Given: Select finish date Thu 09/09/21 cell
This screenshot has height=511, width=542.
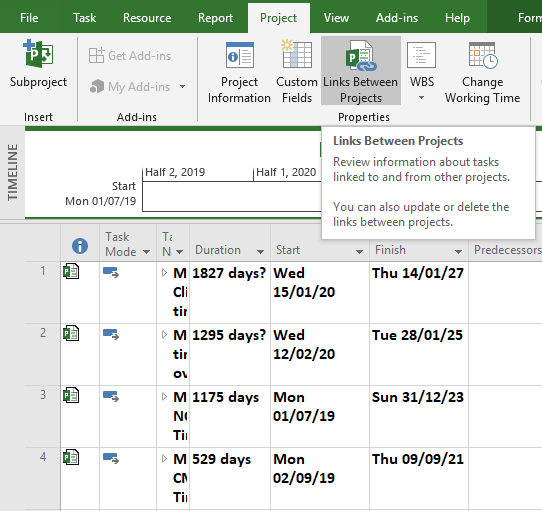Looking at the screenshot, I should pos(419,479).
